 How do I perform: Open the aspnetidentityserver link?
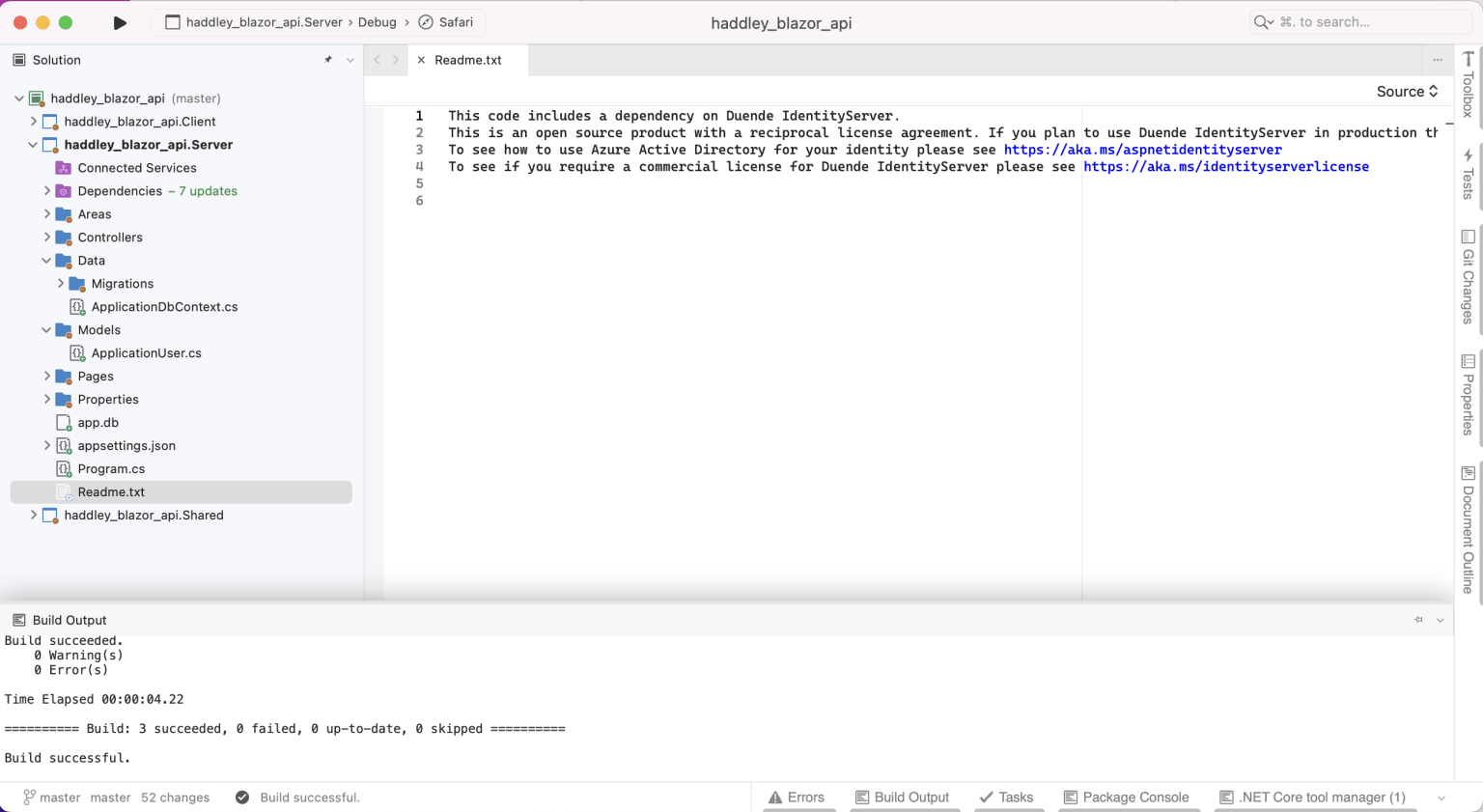click(1142, 150)
